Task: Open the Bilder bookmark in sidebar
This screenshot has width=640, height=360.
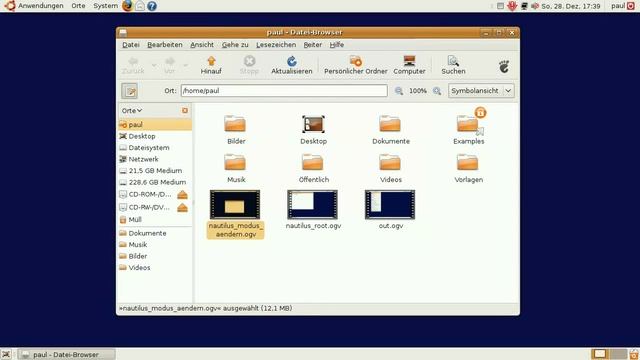Action: coord(155,256)
